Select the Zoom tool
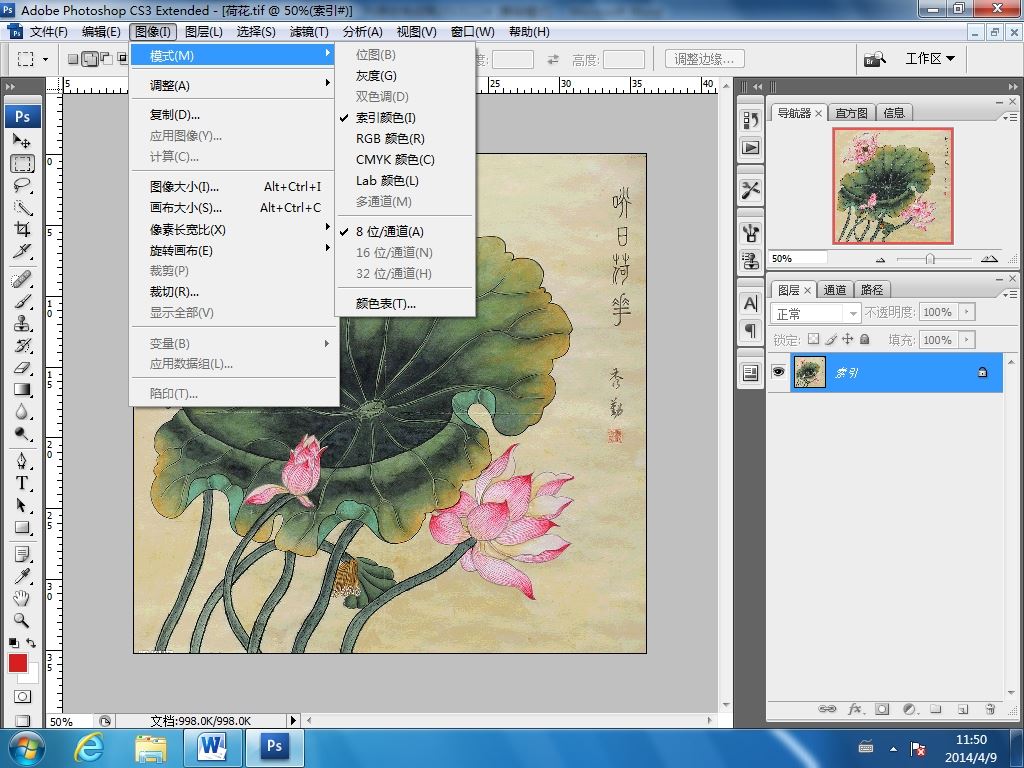This screenshot has height=768, width=1024. click(x=22, y=620)
